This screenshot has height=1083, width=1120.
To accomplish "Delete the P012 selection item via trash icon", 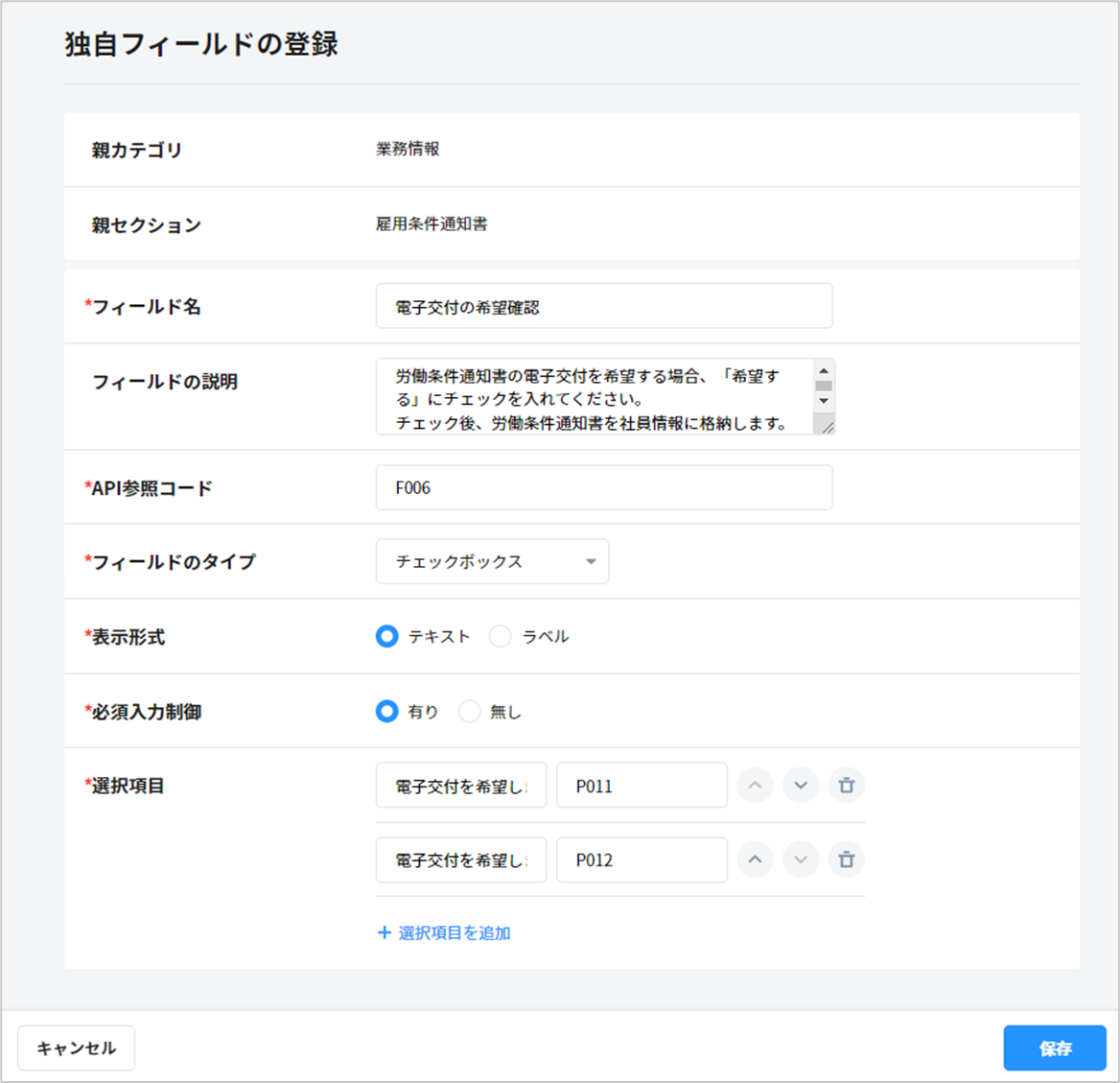I will click(x=846, y=859).
